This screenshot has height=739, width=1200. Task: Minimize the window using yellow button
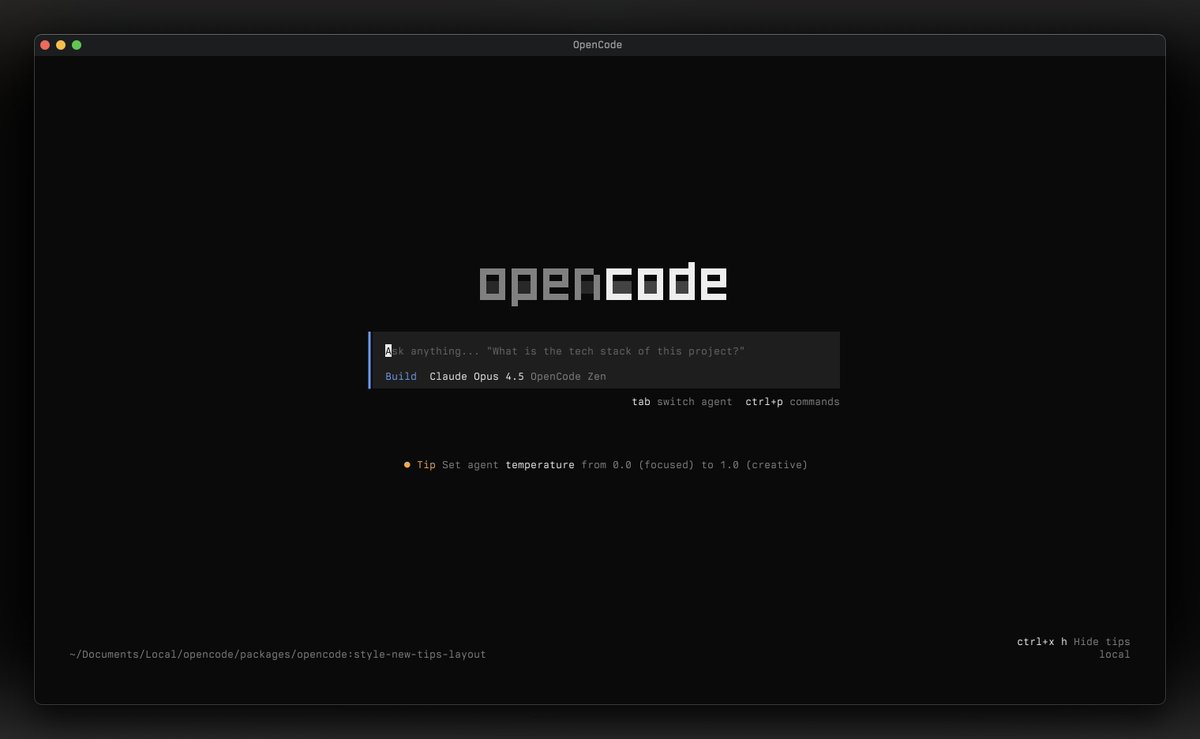61,45
